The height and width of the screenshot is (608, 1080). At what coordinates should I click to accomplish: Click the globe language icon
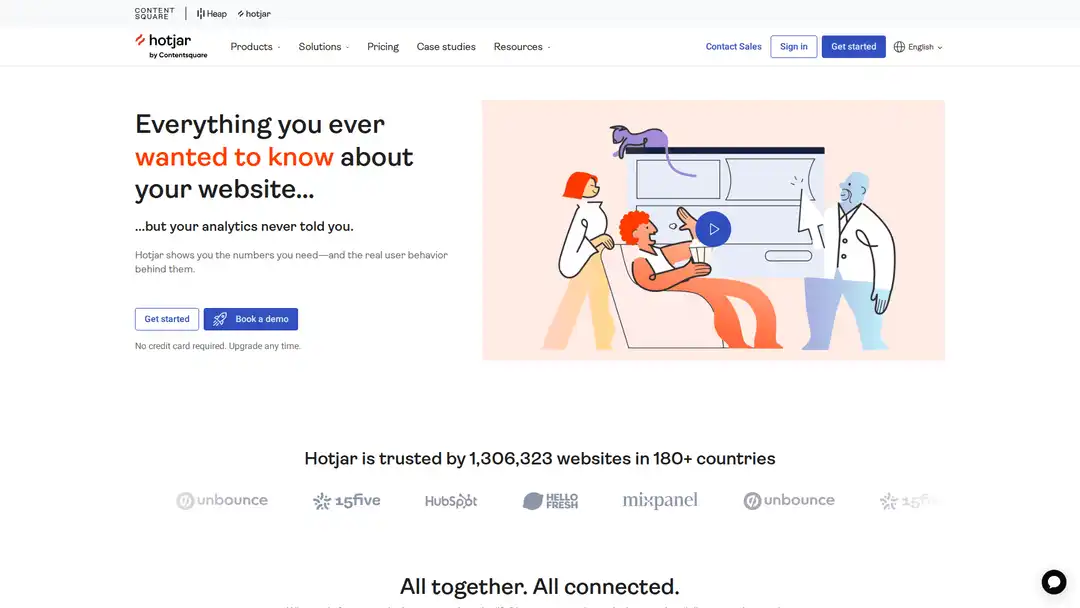click(898, 46)
